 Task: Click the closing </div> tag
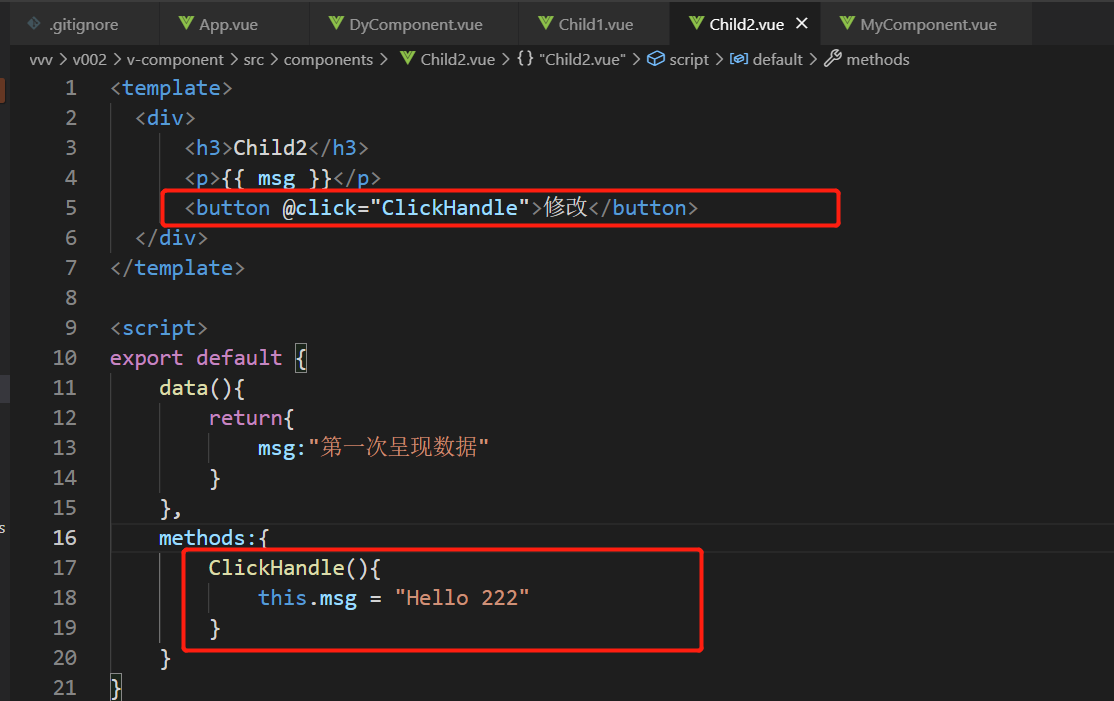171,238
